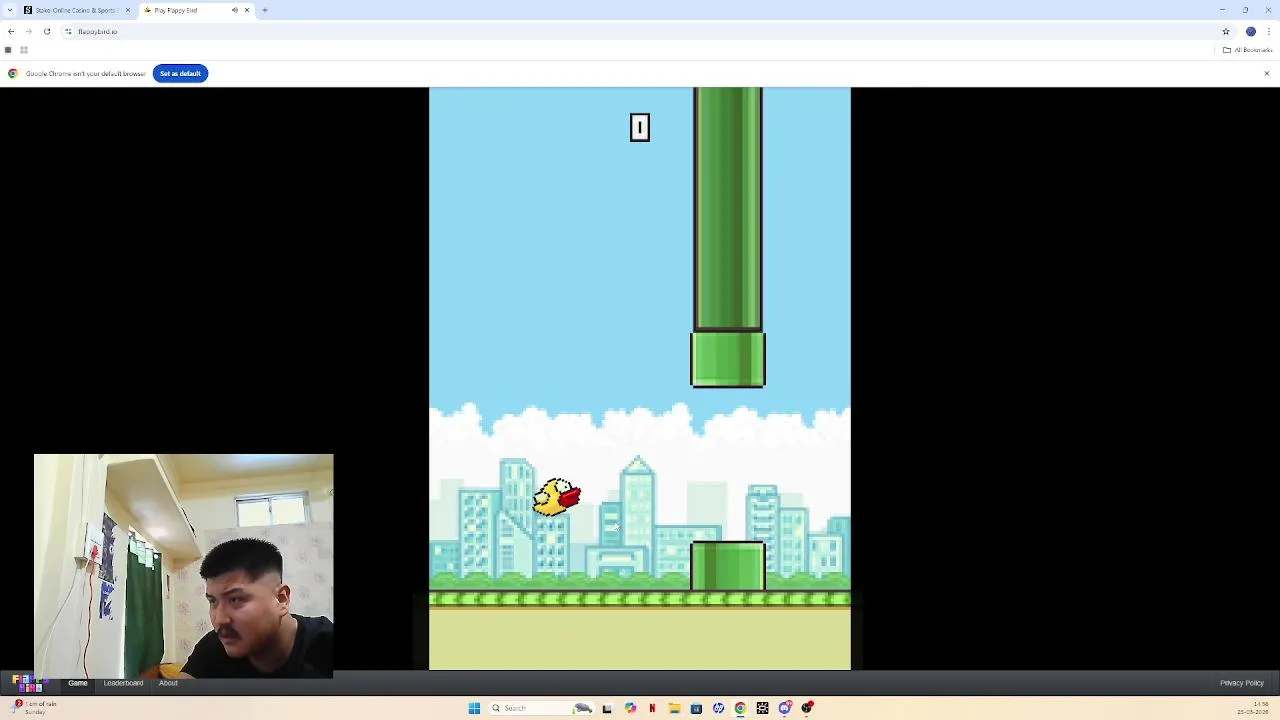The height and width of the screenshot is (720, 1280).
Task: View site information for flappybird.io
Action: [x=68, y=31]
